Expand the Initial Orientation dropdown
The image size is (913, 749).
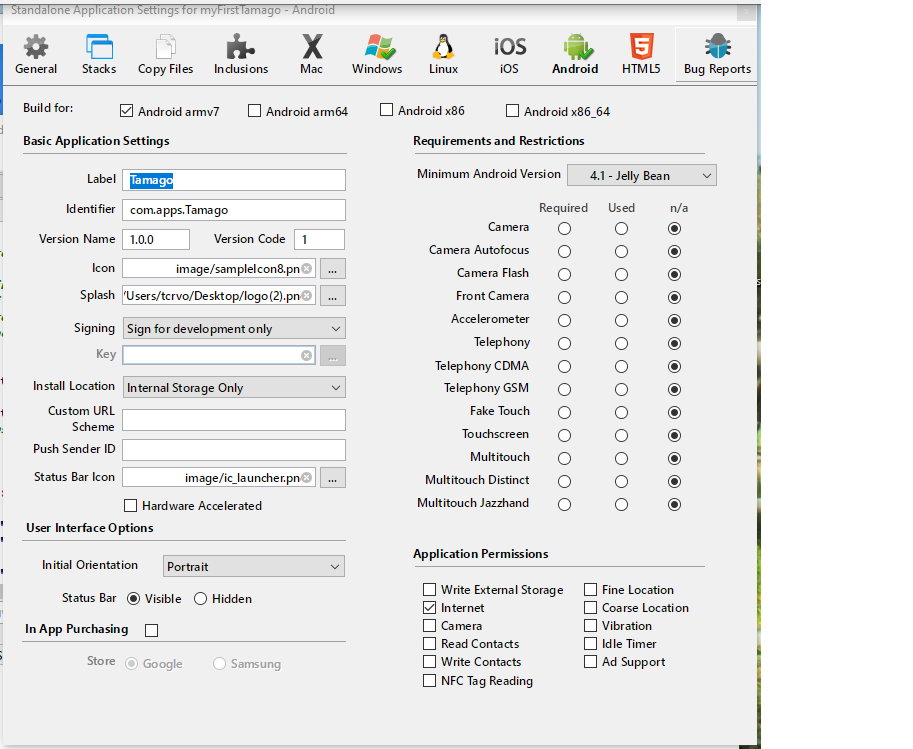253,567
